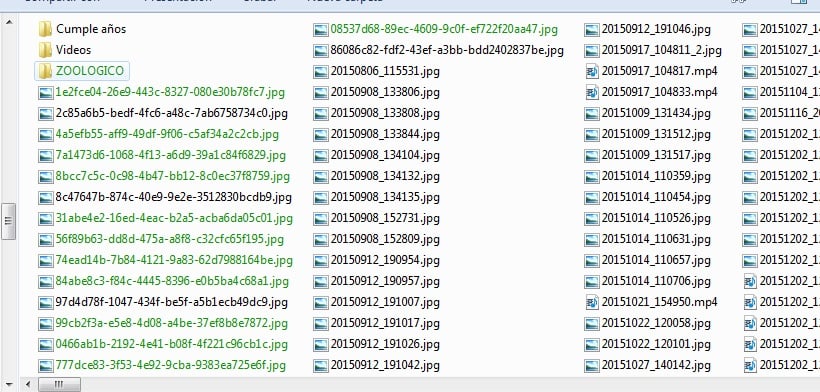Screen dimensions: 820x392
Task: Click image icon of 84abe8c3-f84c-4445-8396-e0b5ba4c68a1.jpg
Action: point(46,282)
